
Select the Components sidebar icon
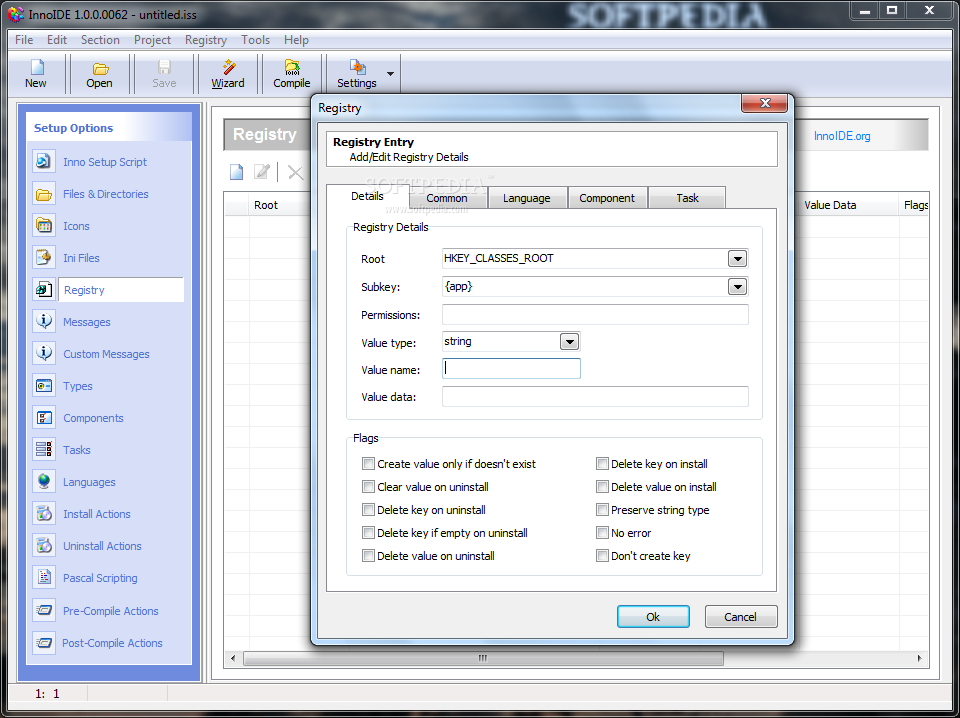44,417
